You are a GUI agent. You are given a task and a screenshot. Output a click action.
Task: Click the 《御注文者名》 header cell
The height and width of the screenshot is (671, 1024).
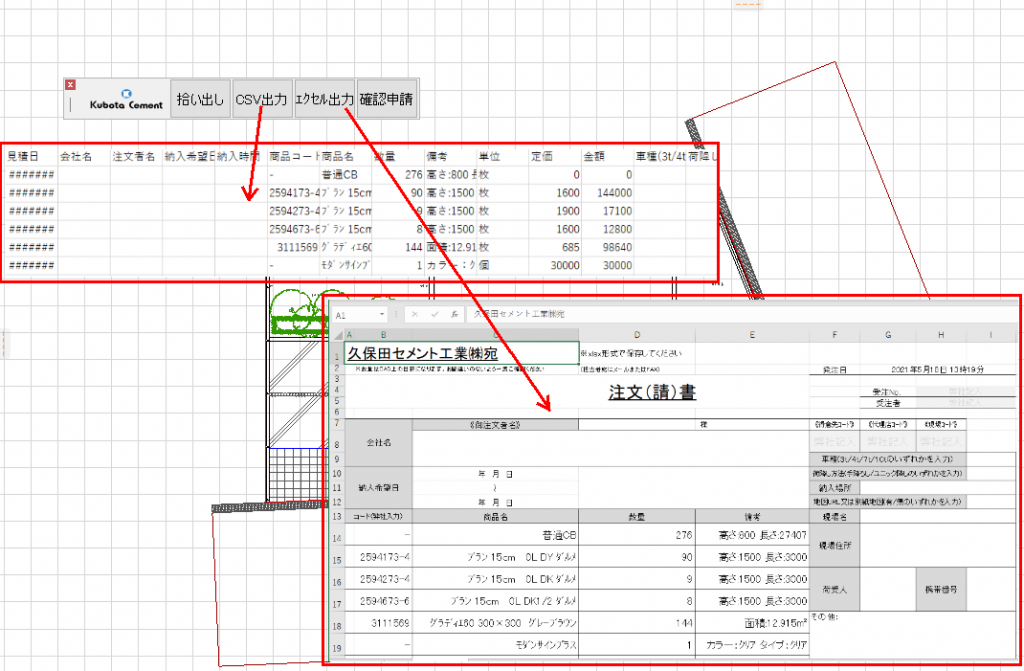[x=496, y=425]
